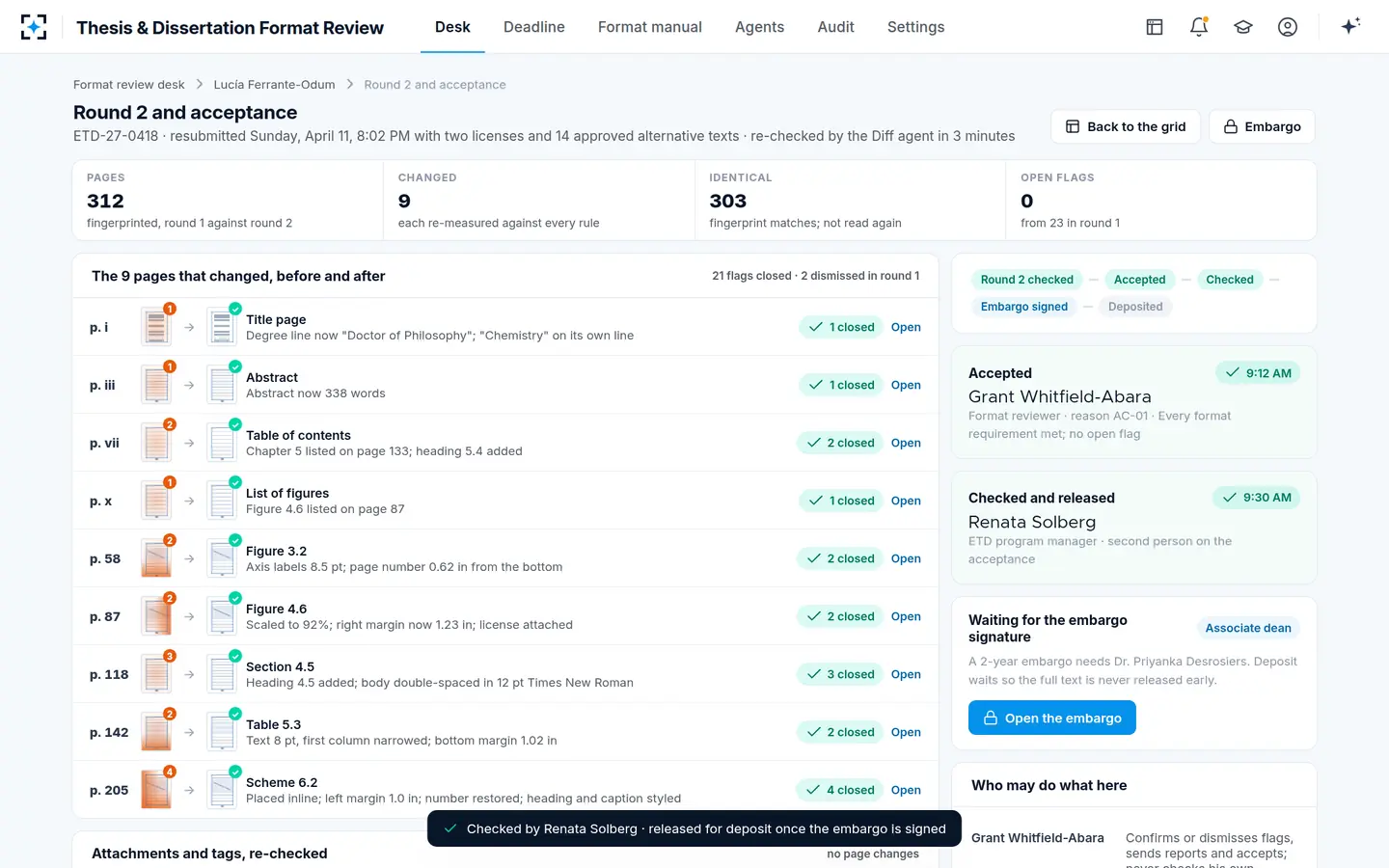Image resolution: width=1389 pixels, height=868 pixels.
Task: Click before thumbnail for p. 118
Action: pyautogui.click(x=156, y=674)
